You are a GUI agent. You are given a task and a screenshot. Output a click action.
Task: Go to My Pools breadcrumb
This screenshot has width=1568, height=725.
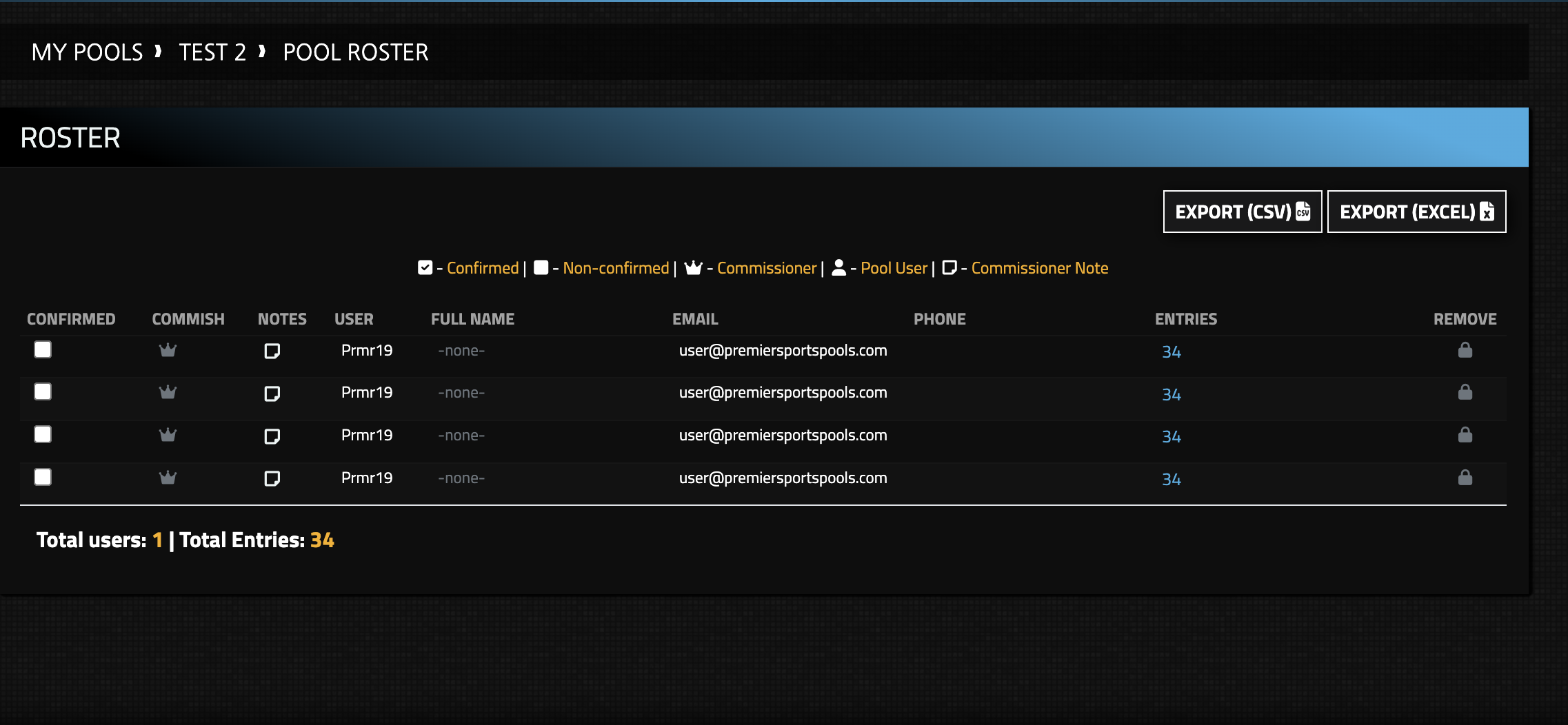(87, 52)
